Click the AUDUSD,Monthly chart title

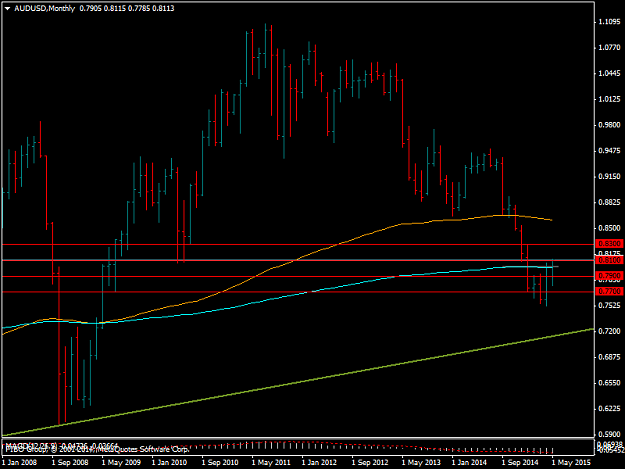click(x=44, y=8)
